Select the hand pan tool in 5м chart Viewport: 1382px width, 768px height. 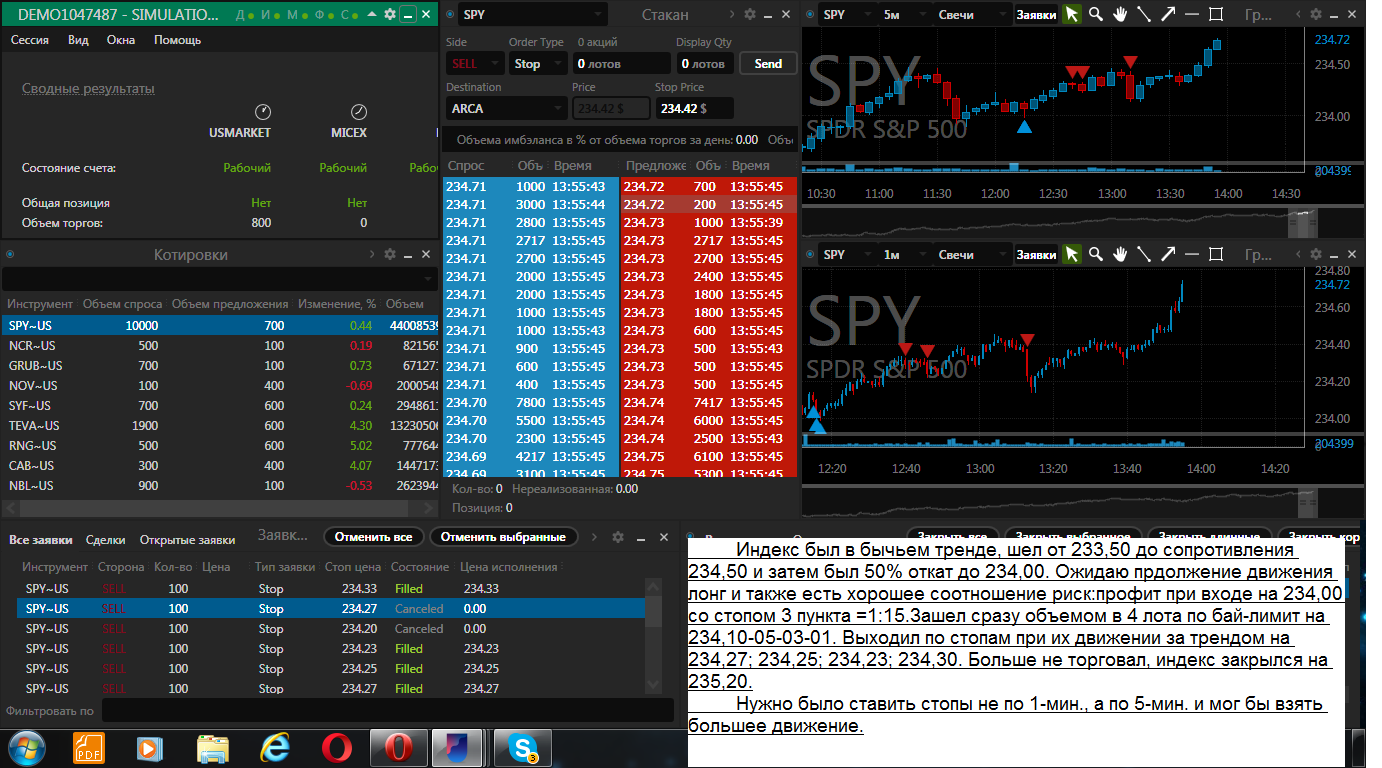coord(1120,14)
